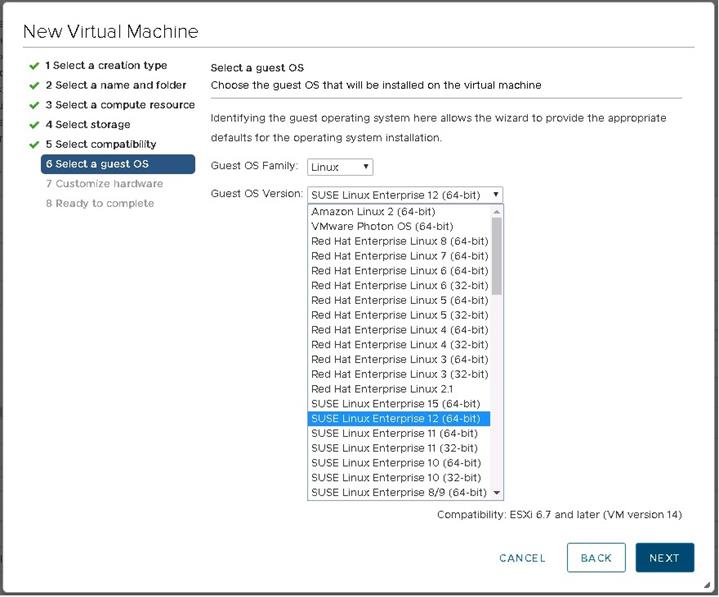Screen dimensions: 719x597
Task: Choose Red Hat Enterprise Linux 4 (32-bit)
Action: pos(399,344)
